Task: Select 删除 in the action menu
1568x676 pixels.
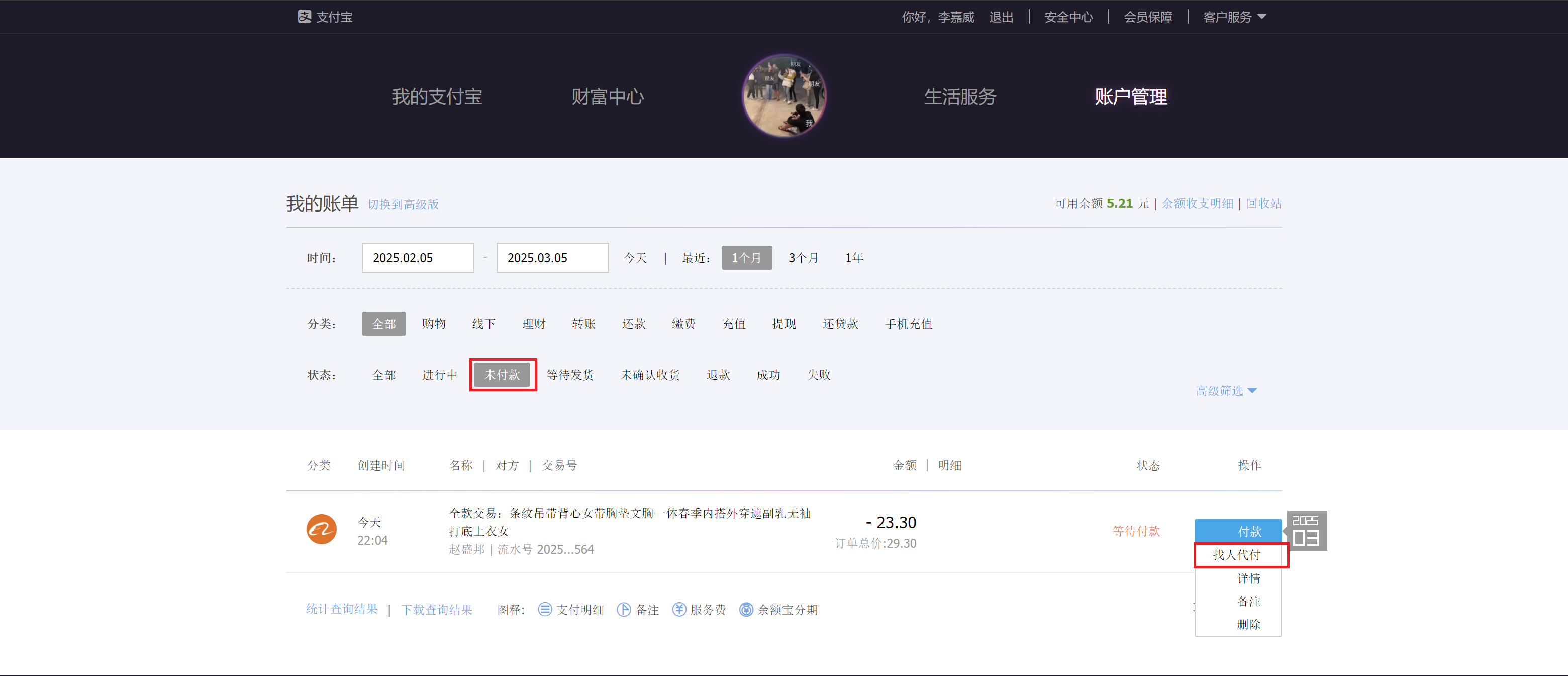Action: click(x=1248, y=624)
